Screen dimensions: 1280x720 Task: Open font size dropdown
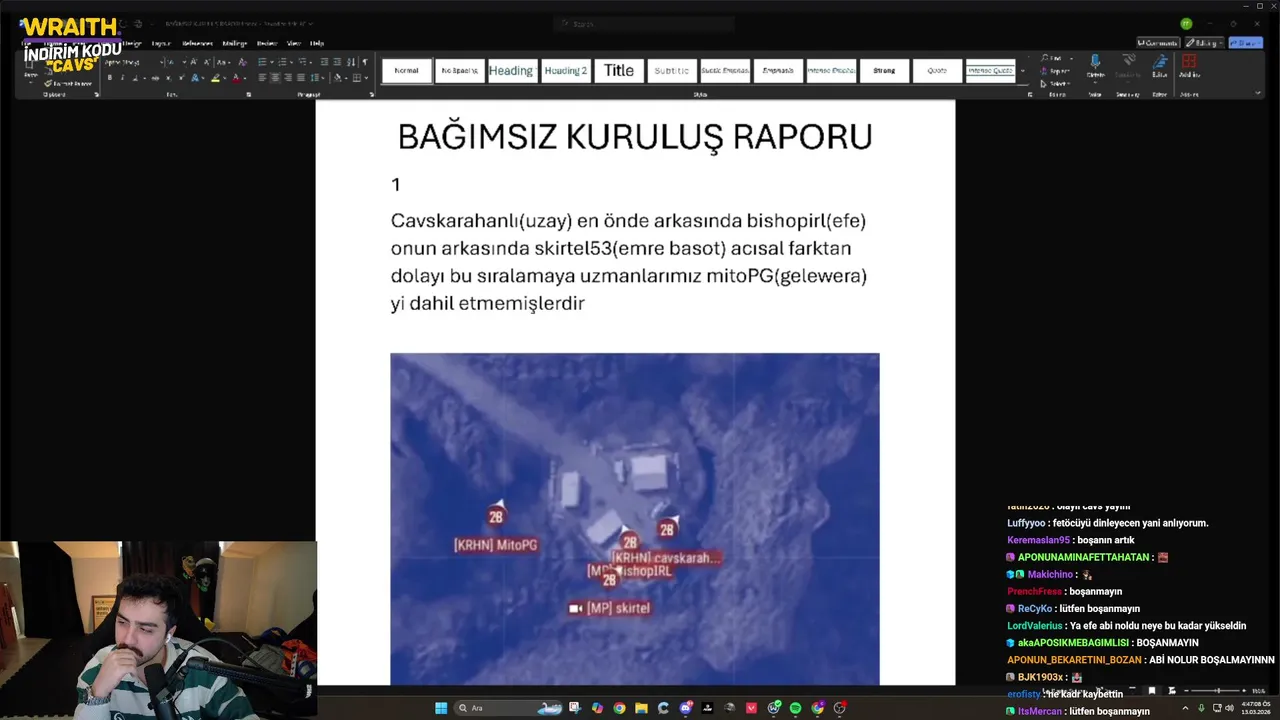[184, 62]
